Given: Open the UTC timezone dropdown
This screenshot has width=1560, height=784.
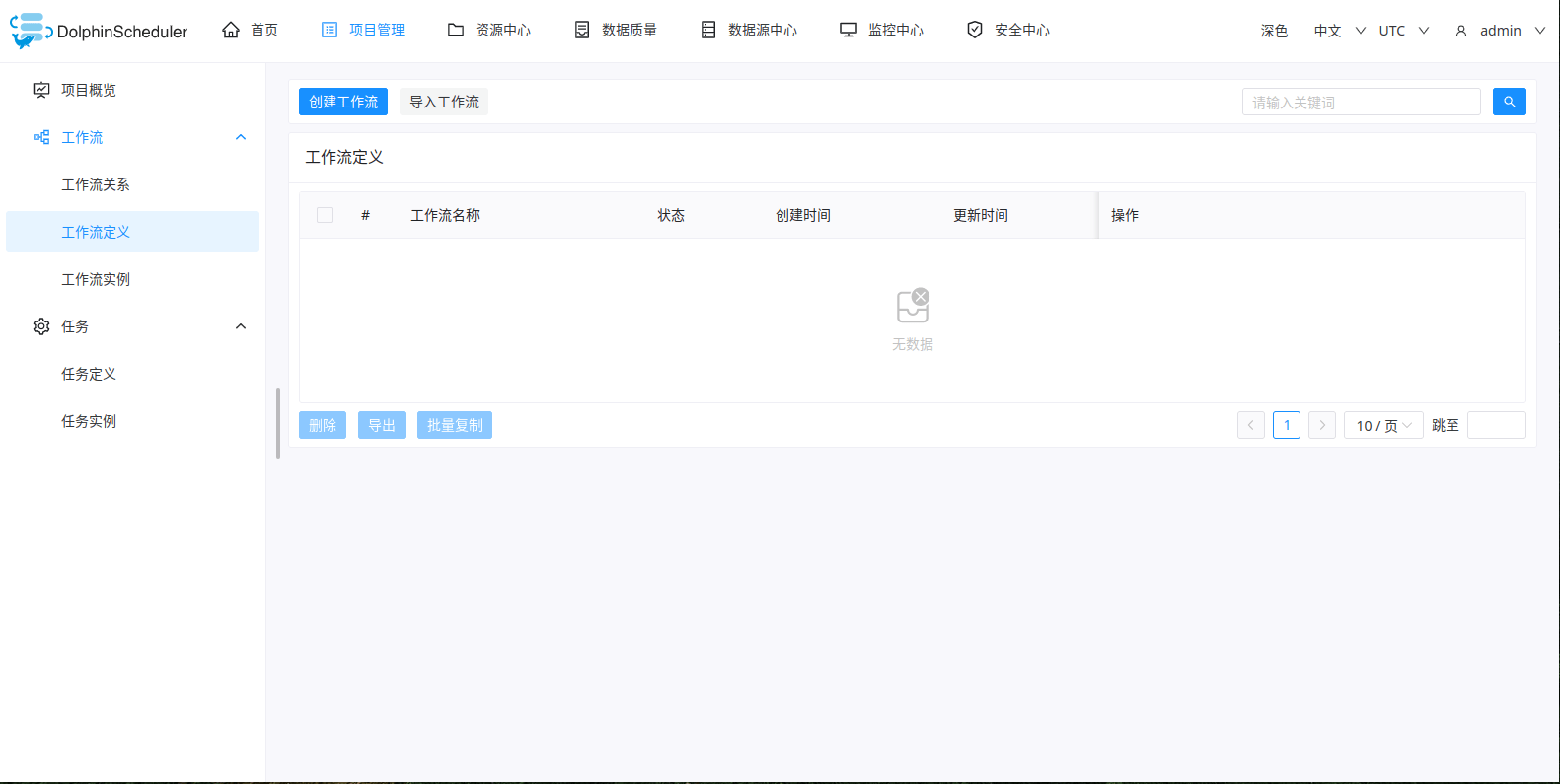Looking at the screenshot, I should tap(1403, 31).
